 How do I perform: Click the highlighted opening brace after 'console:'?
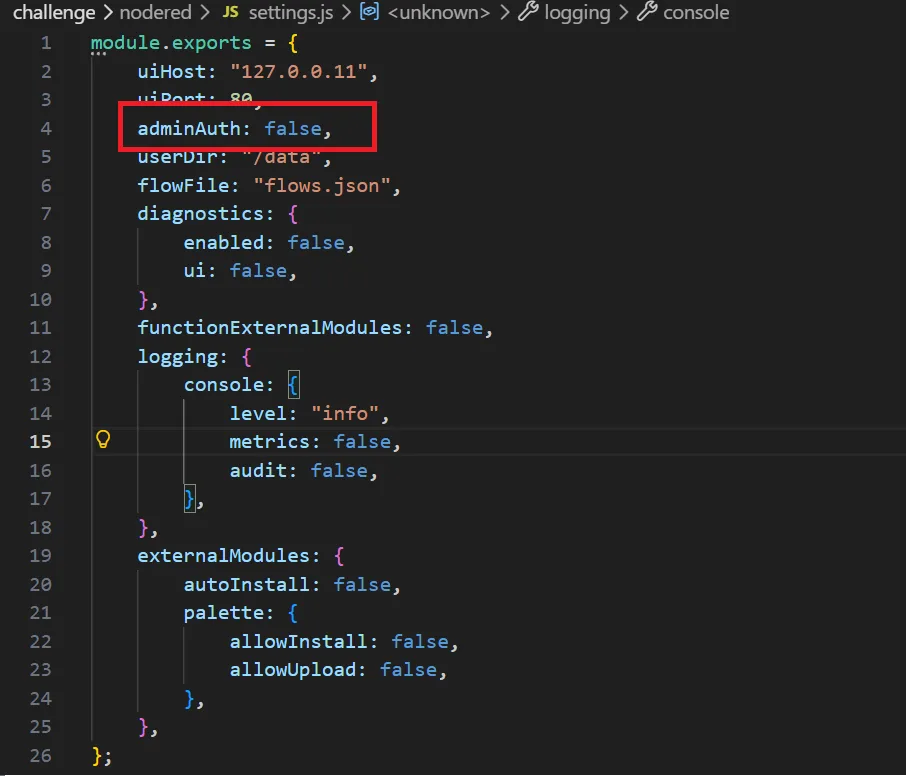coord(294,385)
